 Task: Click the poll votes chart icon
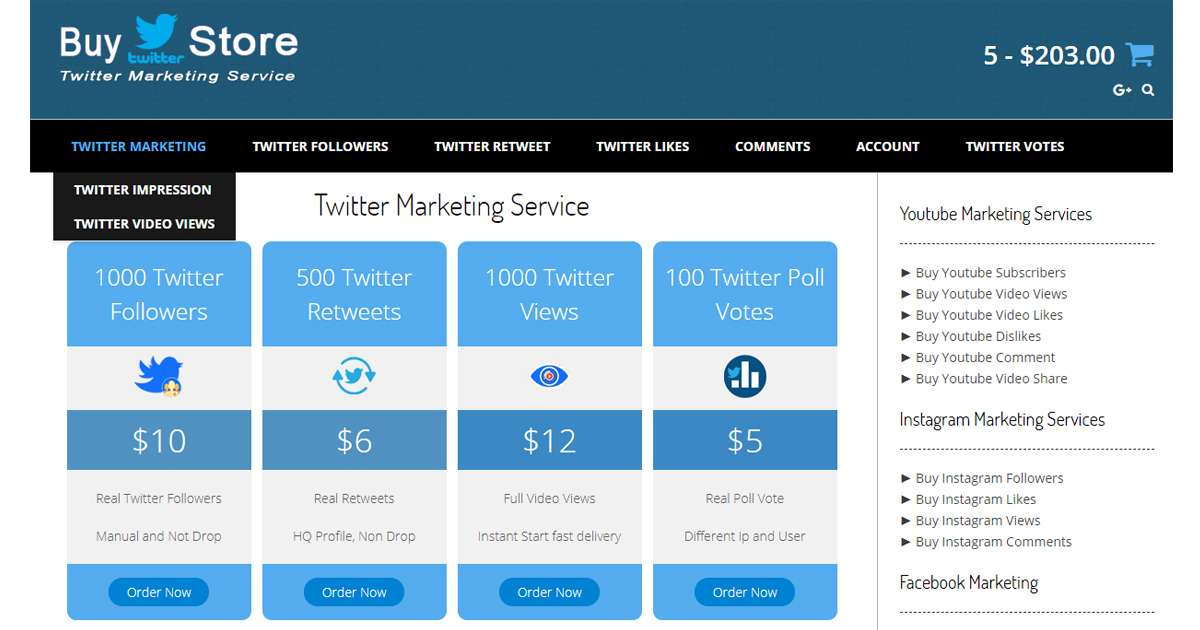(x=745, y=376)
